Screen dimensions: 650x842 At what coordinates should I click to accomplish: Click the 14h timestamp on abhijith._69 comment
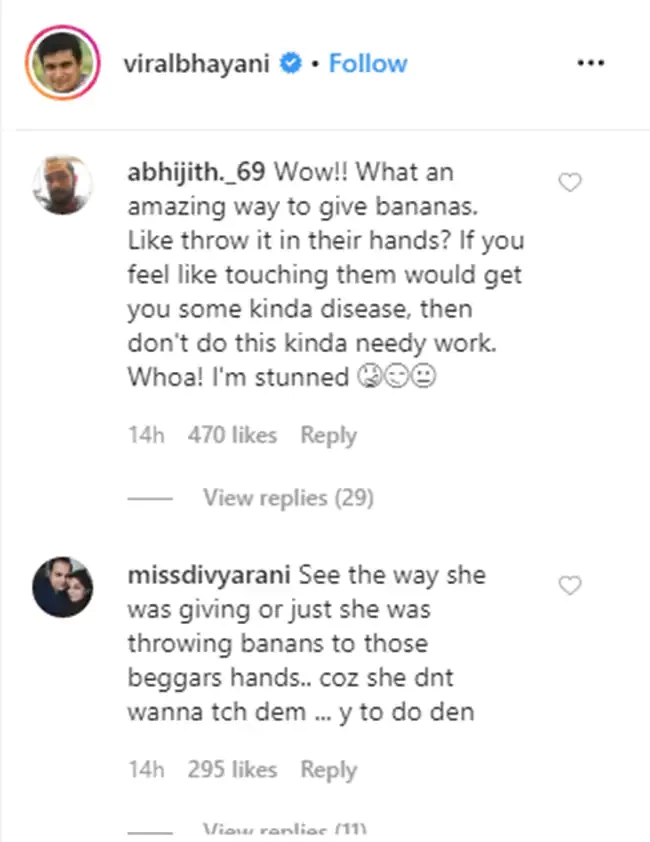tap(144, 436)
